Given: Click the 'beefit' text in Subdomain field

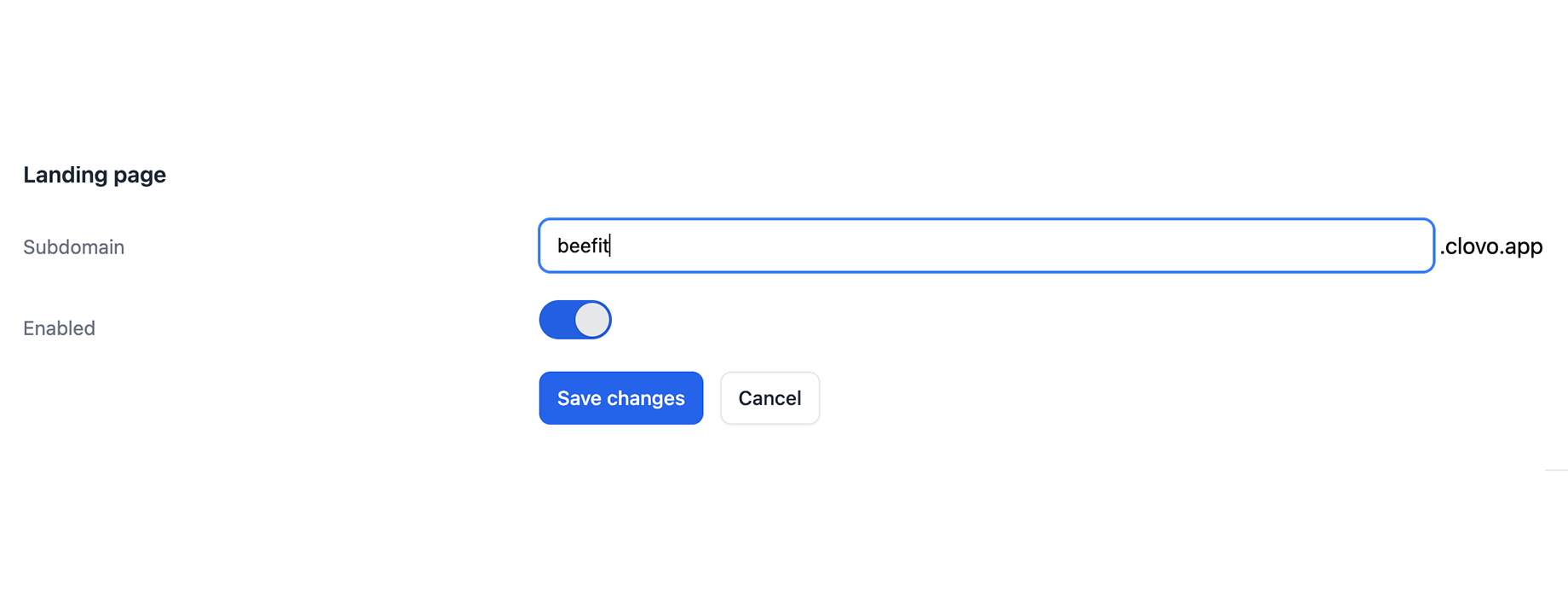Looking at the screenshot, I should (x=583, y=246).
